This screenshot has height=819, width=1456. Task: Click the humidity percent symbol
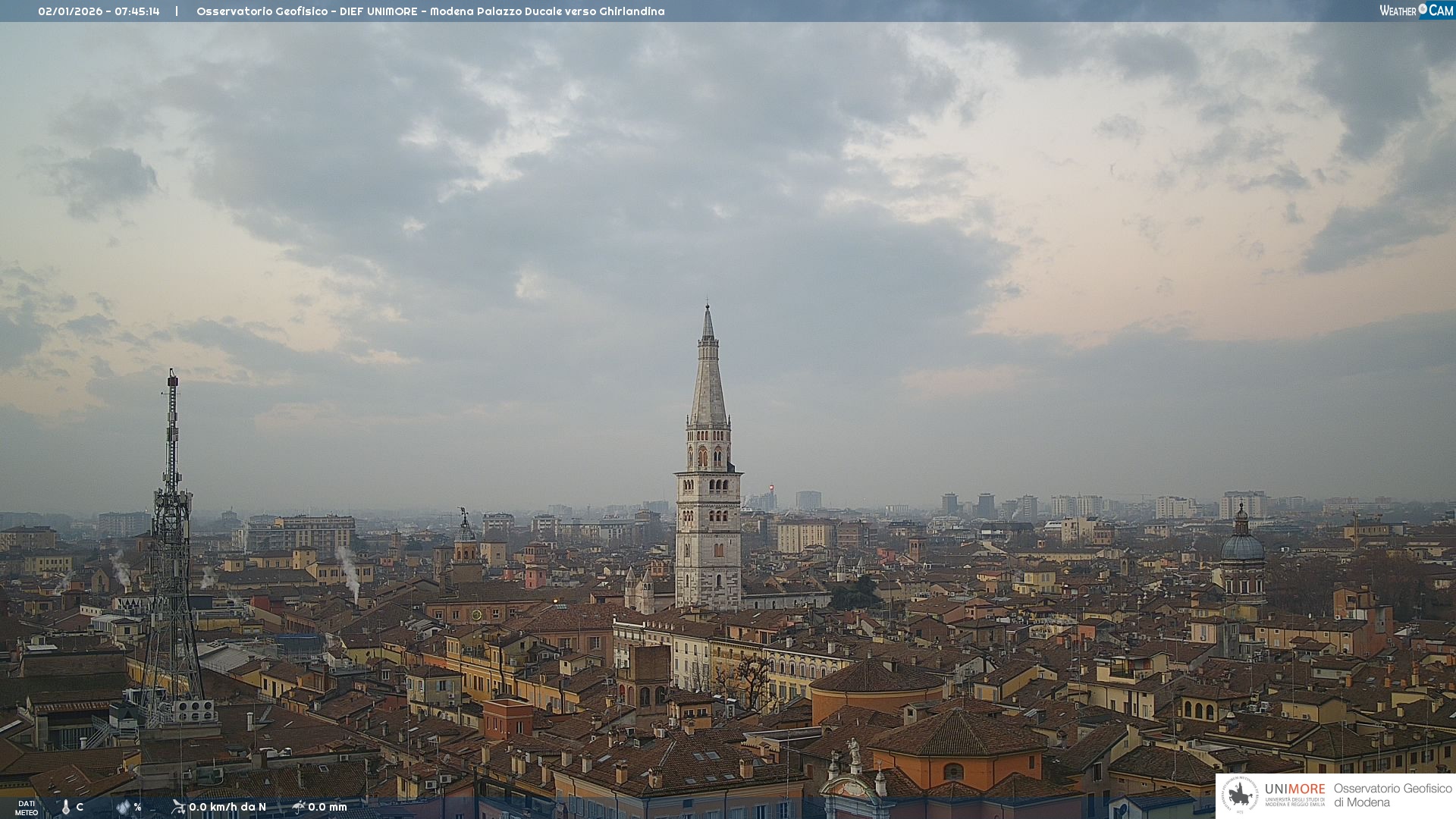(137, 807)
